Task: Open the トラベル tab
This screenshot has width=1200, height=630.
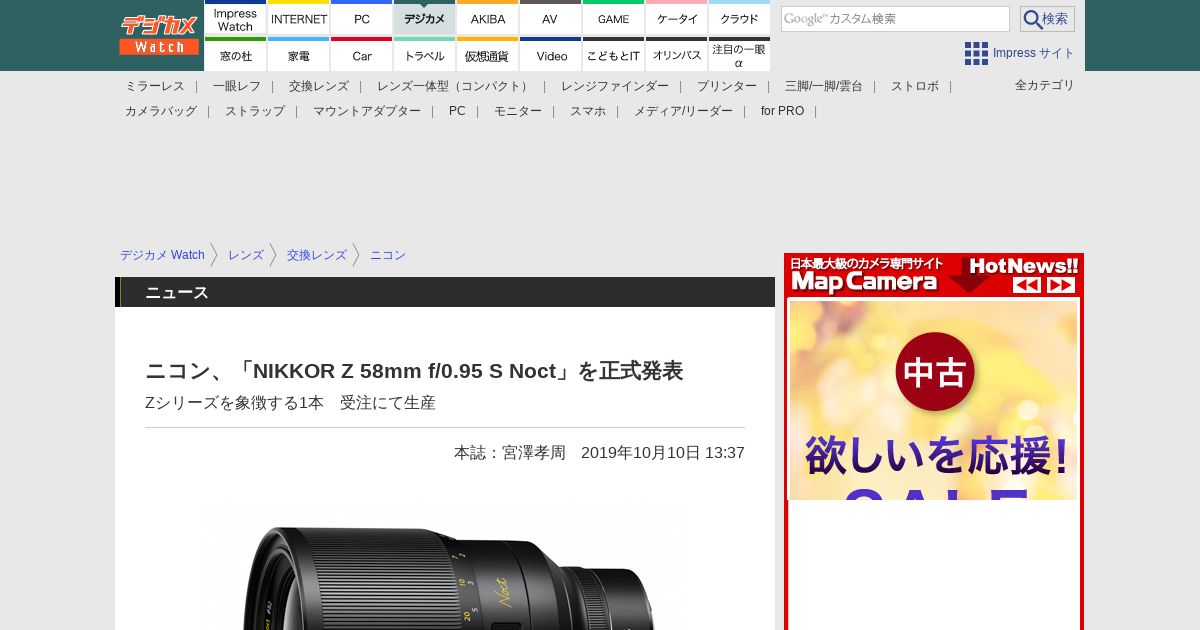Action: (x=425, y=55)
